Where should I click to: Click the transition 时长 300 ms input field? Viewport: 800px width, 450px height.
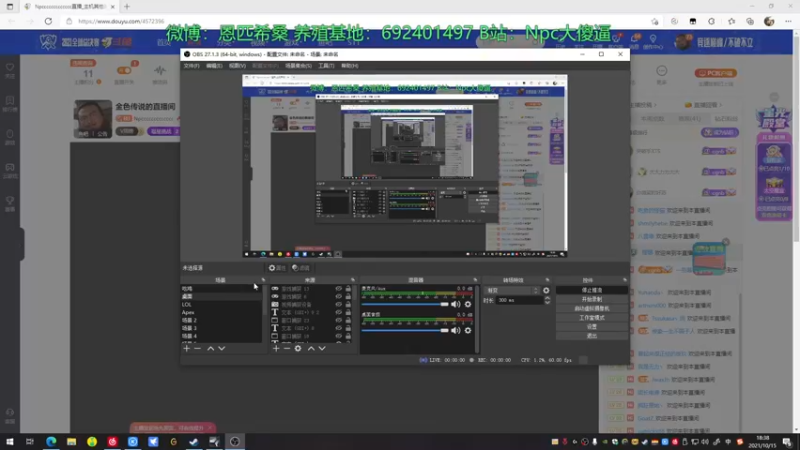[519, 301]
